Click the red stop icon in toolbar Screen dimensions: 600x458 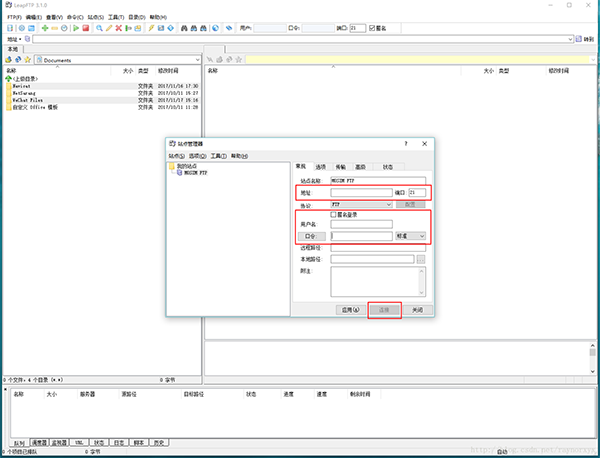(x=86, y=28)
